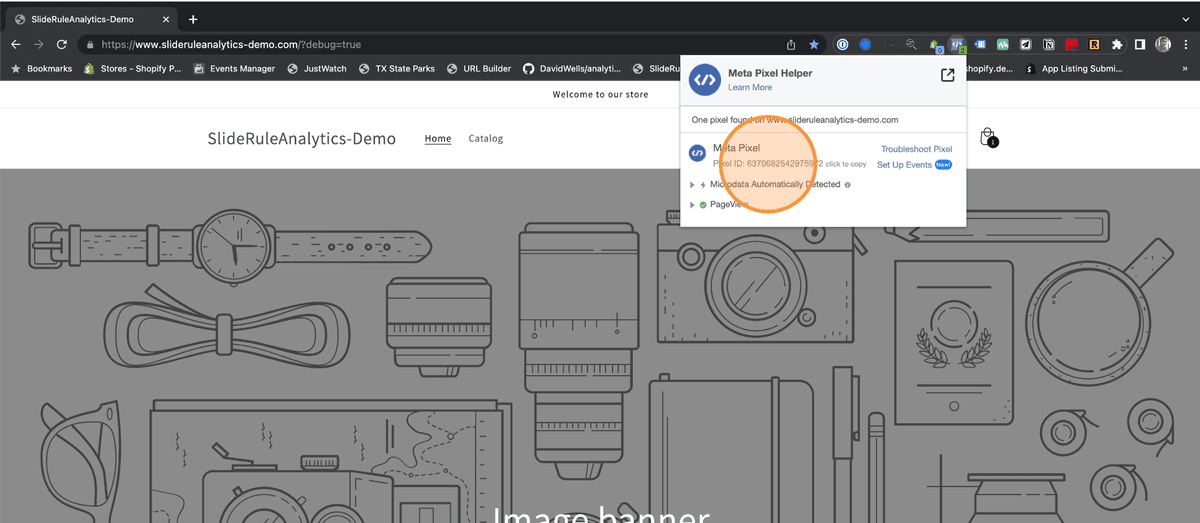Open the TX State Parks bookmark
The image size is (1200, 523).
(x=397, y=69)
